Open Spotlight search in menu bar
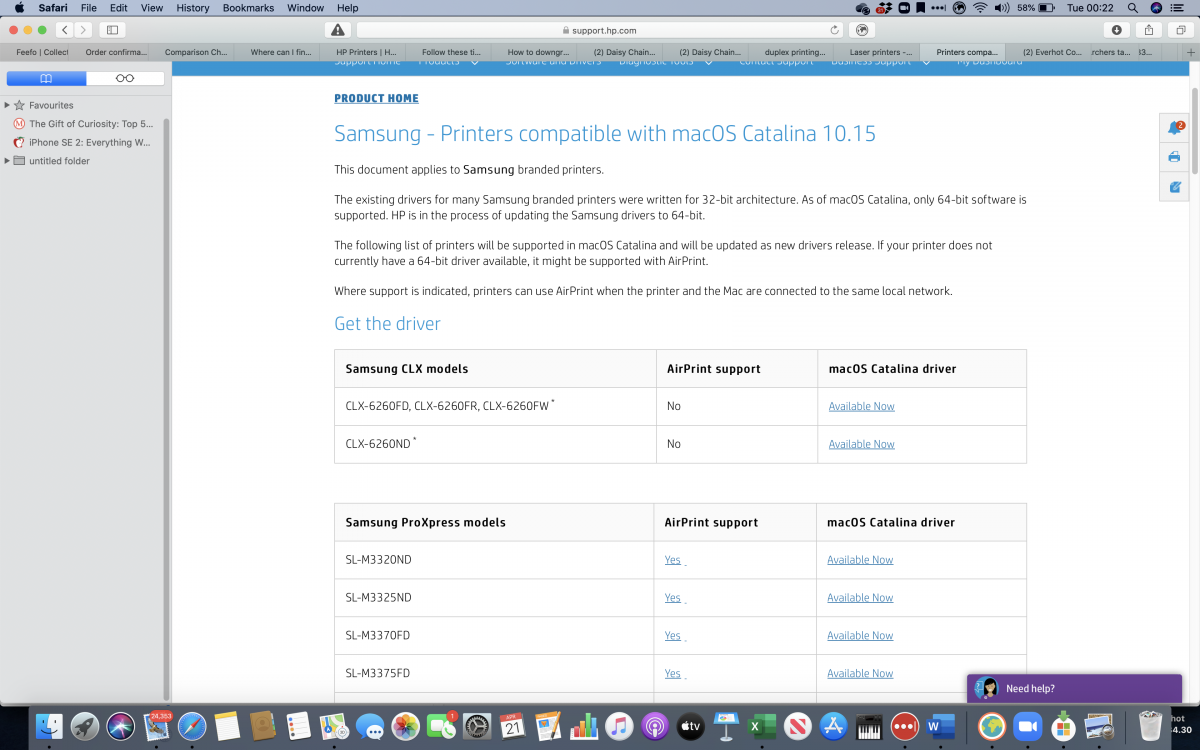The height and width of the screenshot is (750, 1200). (1132, 8)
